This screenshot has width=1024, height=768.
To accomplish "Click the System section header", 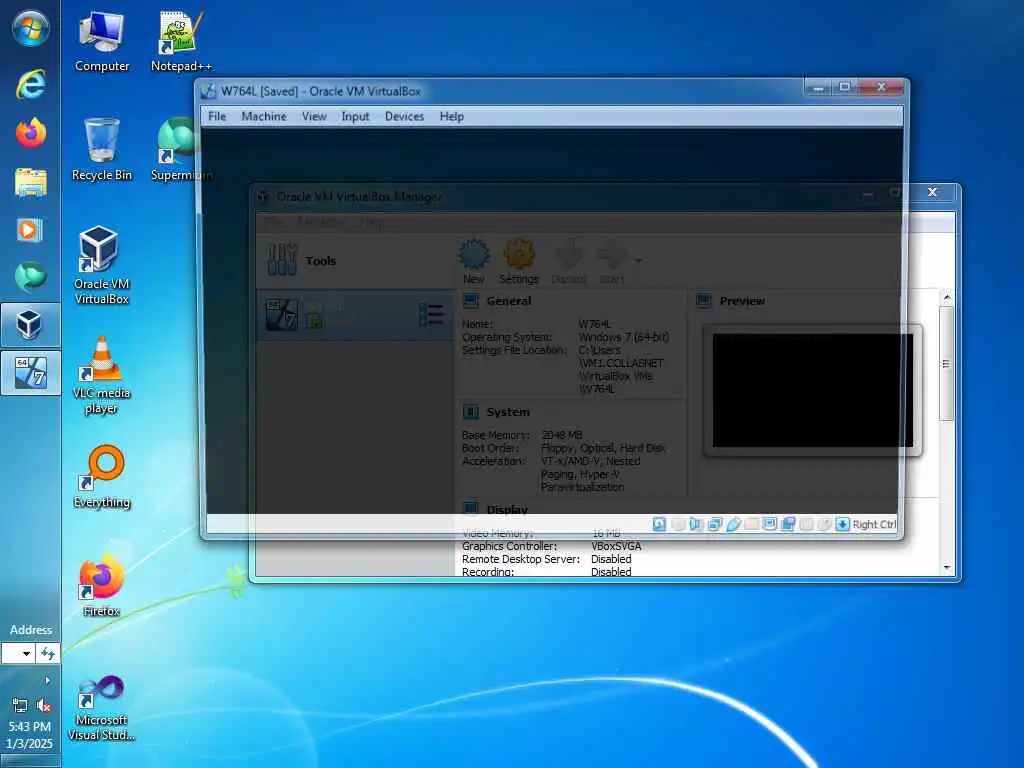I will [508, 412].
